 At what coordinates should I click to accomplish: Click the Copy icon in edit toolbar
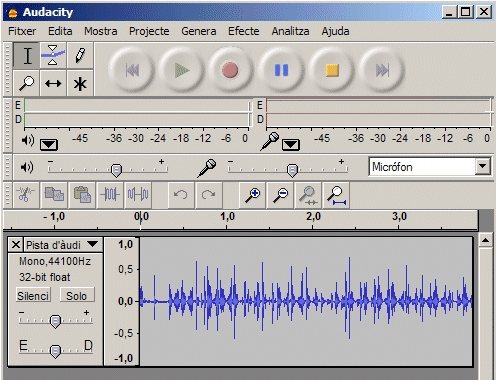[54, 195]
